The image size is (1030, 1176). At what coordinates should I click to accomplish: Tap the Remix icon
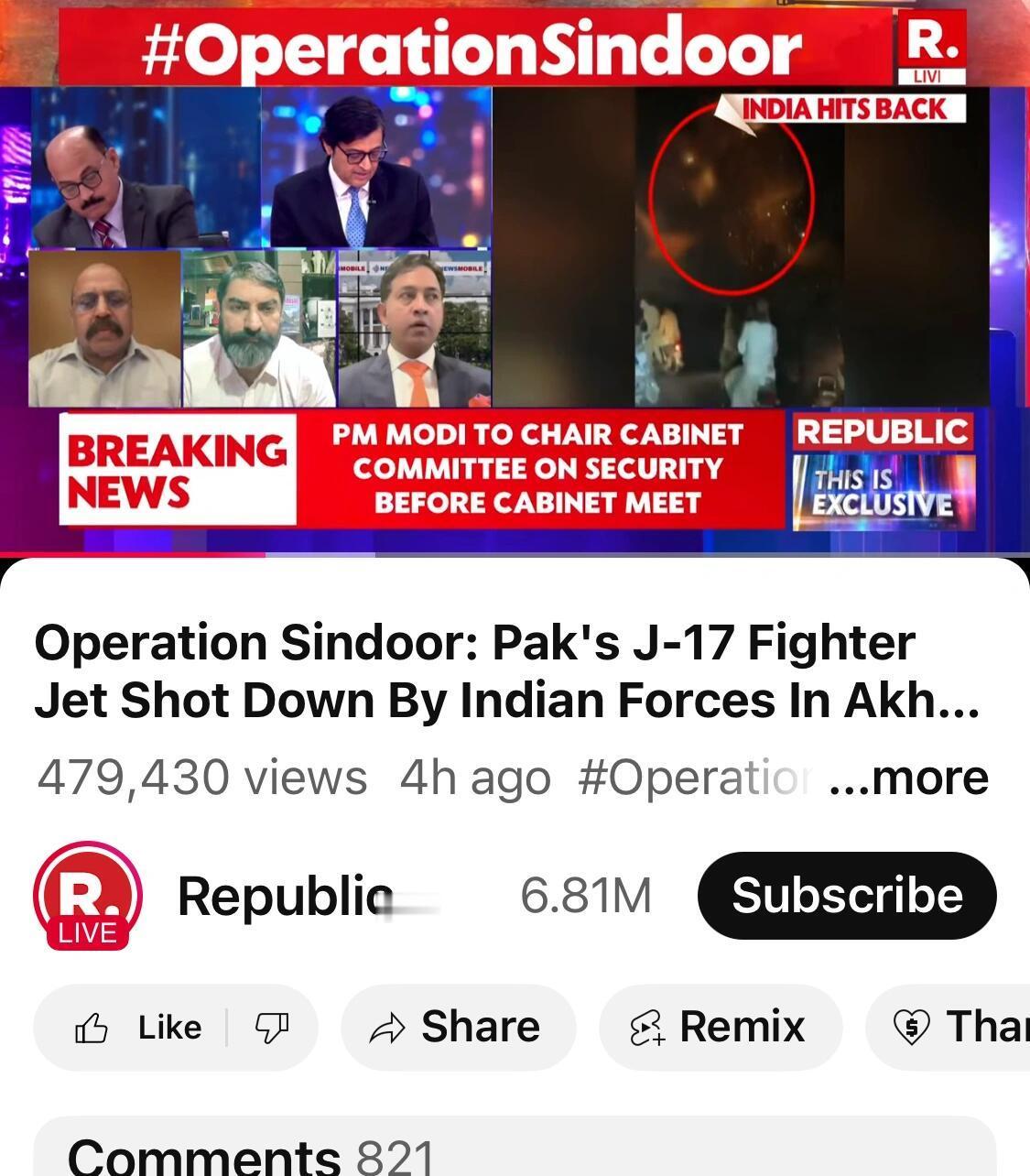click(647, 1028)
